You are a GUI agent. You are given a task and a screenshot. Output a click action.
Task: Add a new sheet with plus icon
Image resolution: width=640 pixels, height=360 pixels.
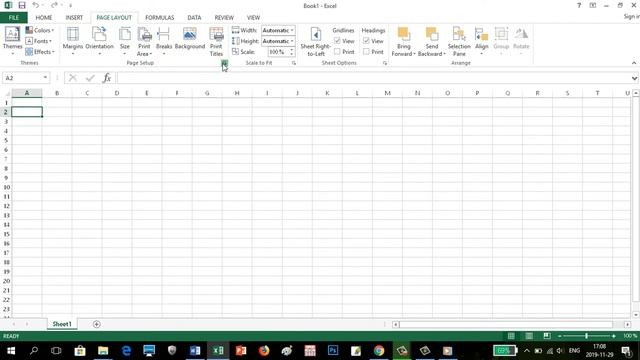pos(97,324)
